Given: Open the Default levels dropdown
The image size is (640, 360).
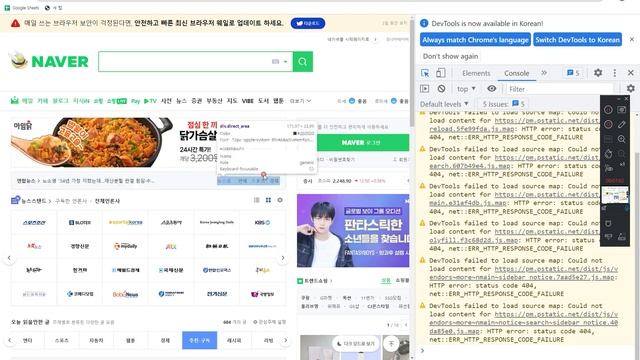Looking at the screenshot, I should coord(444,104).
